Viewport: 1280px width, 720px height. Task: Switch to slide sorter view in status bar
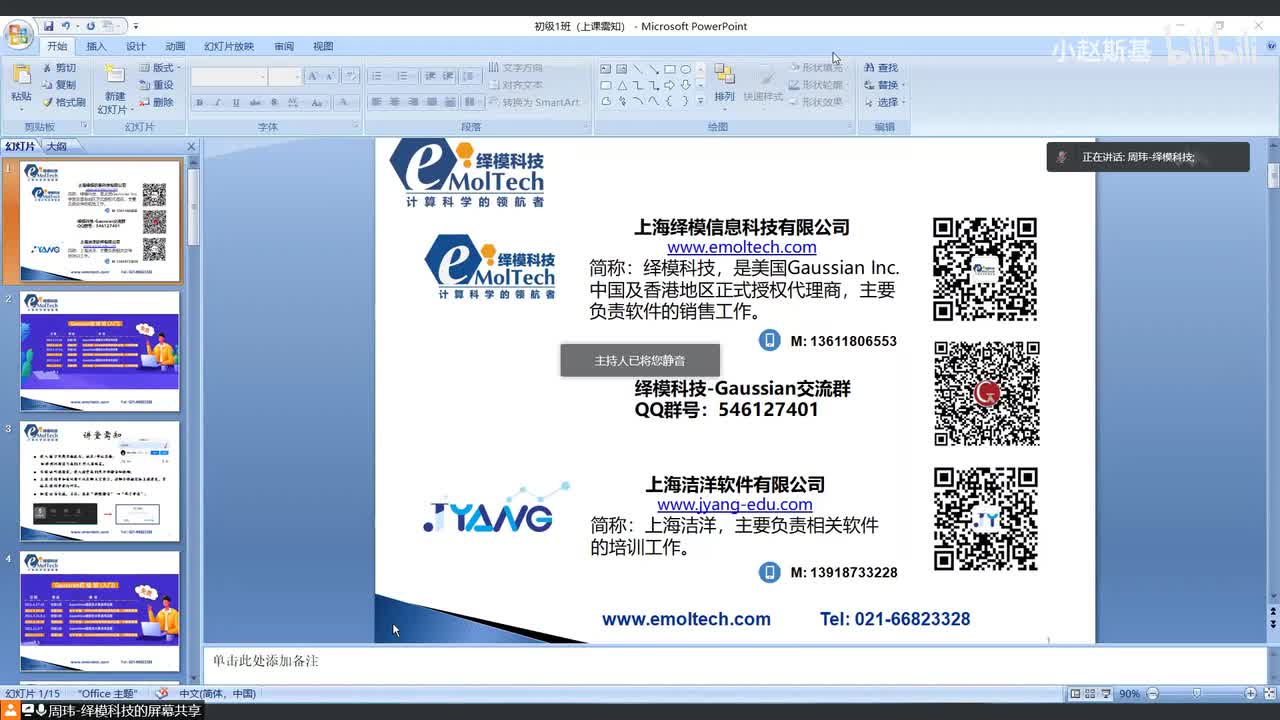point(1090,693)
